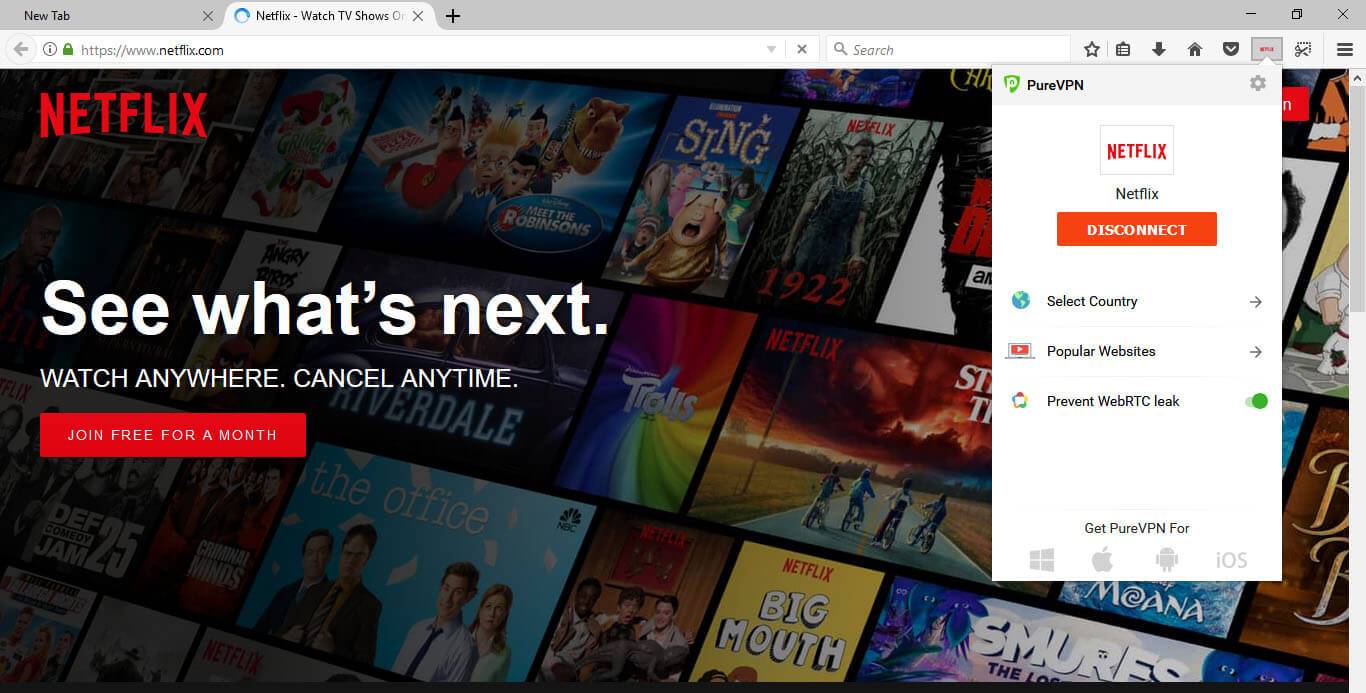
Task: Open the address bar history dropdown arrow
Action: click(x=771, y=49)
